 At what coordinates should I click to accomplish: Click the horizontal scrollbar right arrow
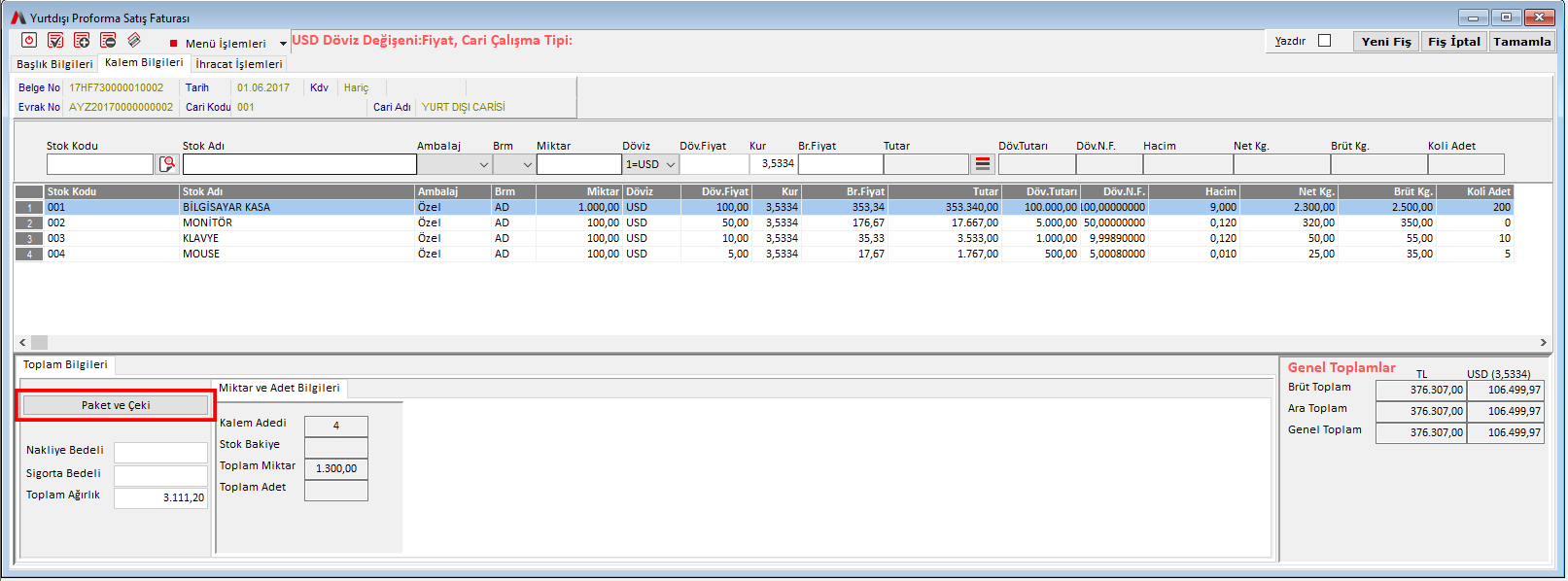click(x=1543, y=342)
